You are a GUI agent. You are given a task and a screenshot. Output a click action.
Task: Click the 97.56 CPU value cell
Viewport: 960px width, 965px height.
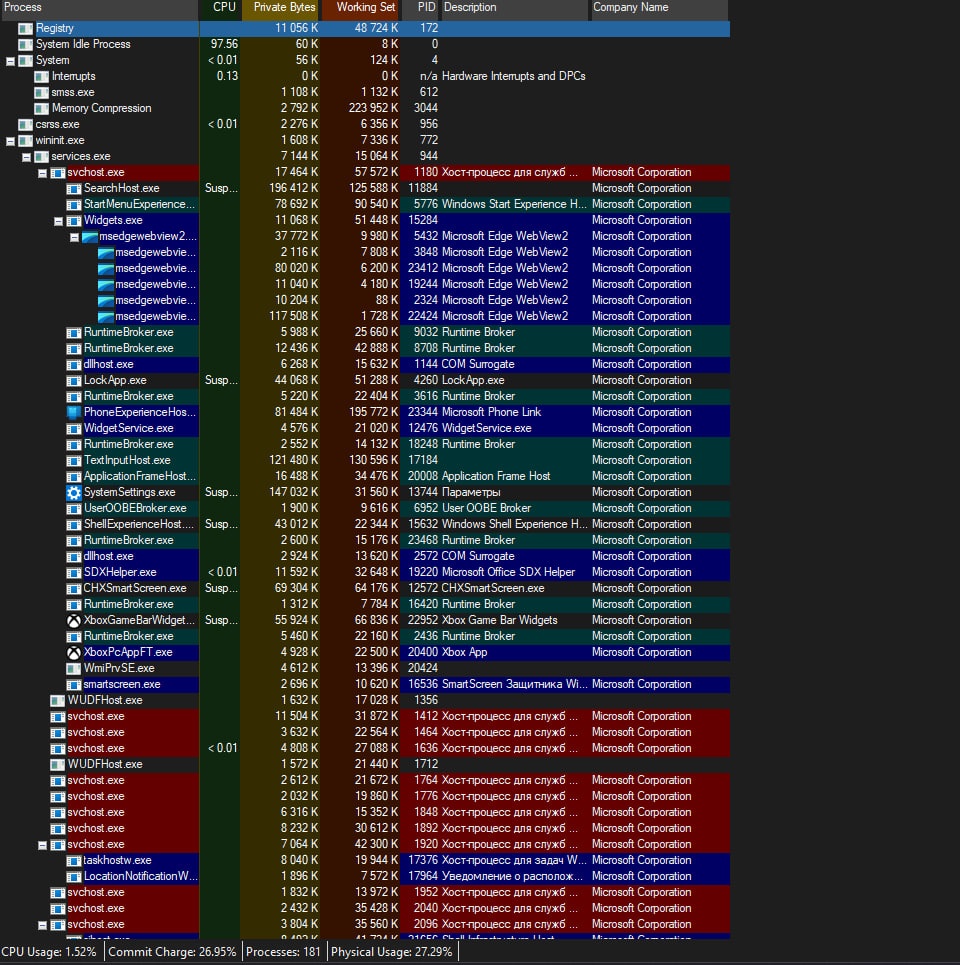(x=224, y=44)
